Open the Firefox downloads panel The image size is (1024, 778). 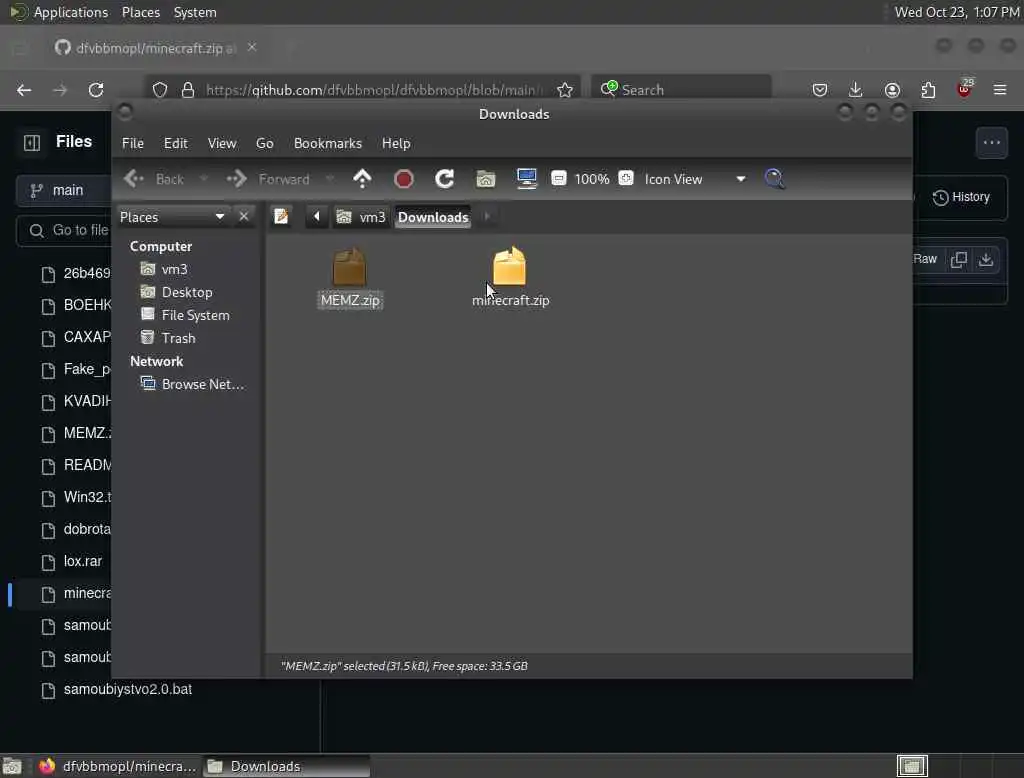(x=856, y=90)
